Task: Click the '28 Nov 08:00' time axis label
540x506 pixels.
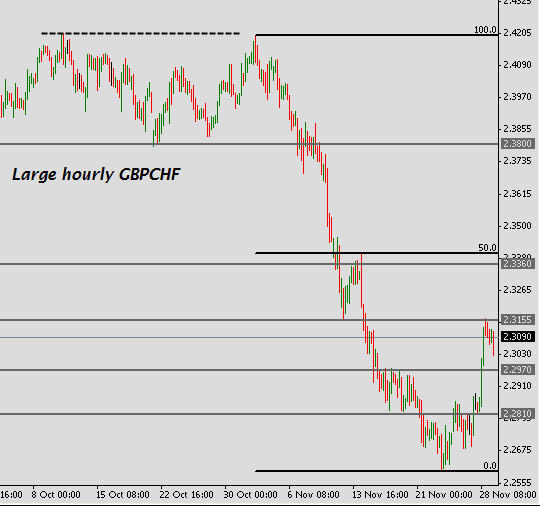Action: click(x=508, y=495)
